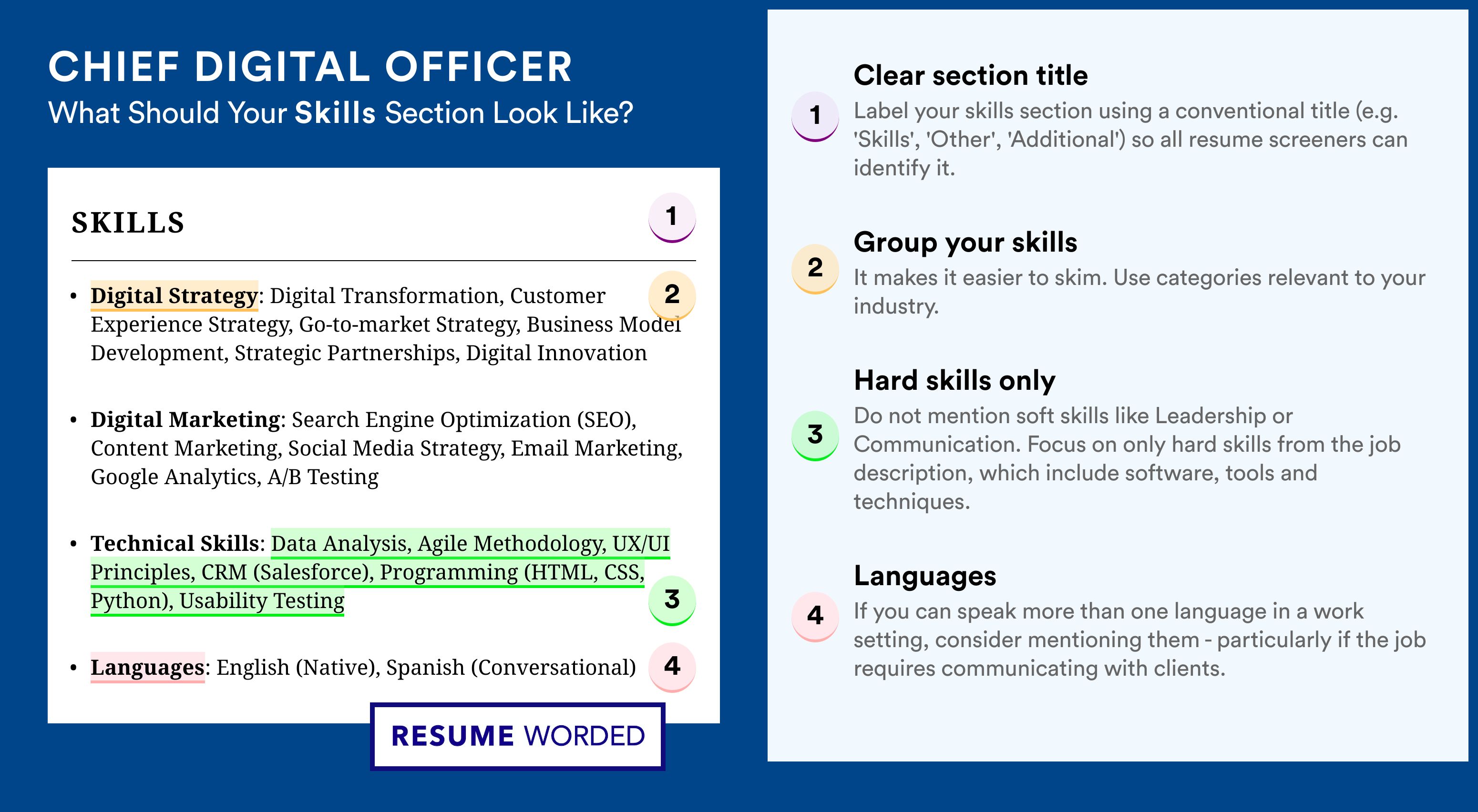This screenshot has width=1478, height=812.
Task: Click the highlighted Languages label in resume
Action: [147, 668]
